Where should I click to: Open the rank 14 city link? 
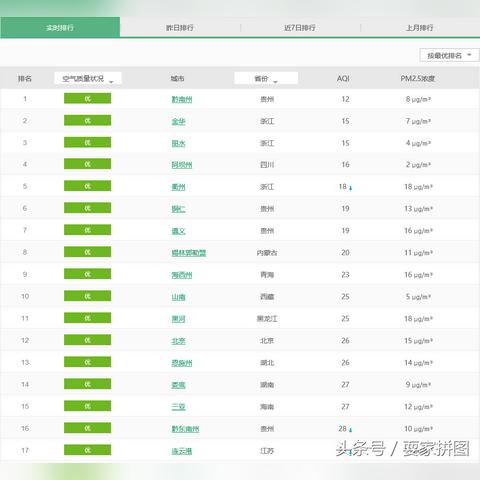click(178, 385)
